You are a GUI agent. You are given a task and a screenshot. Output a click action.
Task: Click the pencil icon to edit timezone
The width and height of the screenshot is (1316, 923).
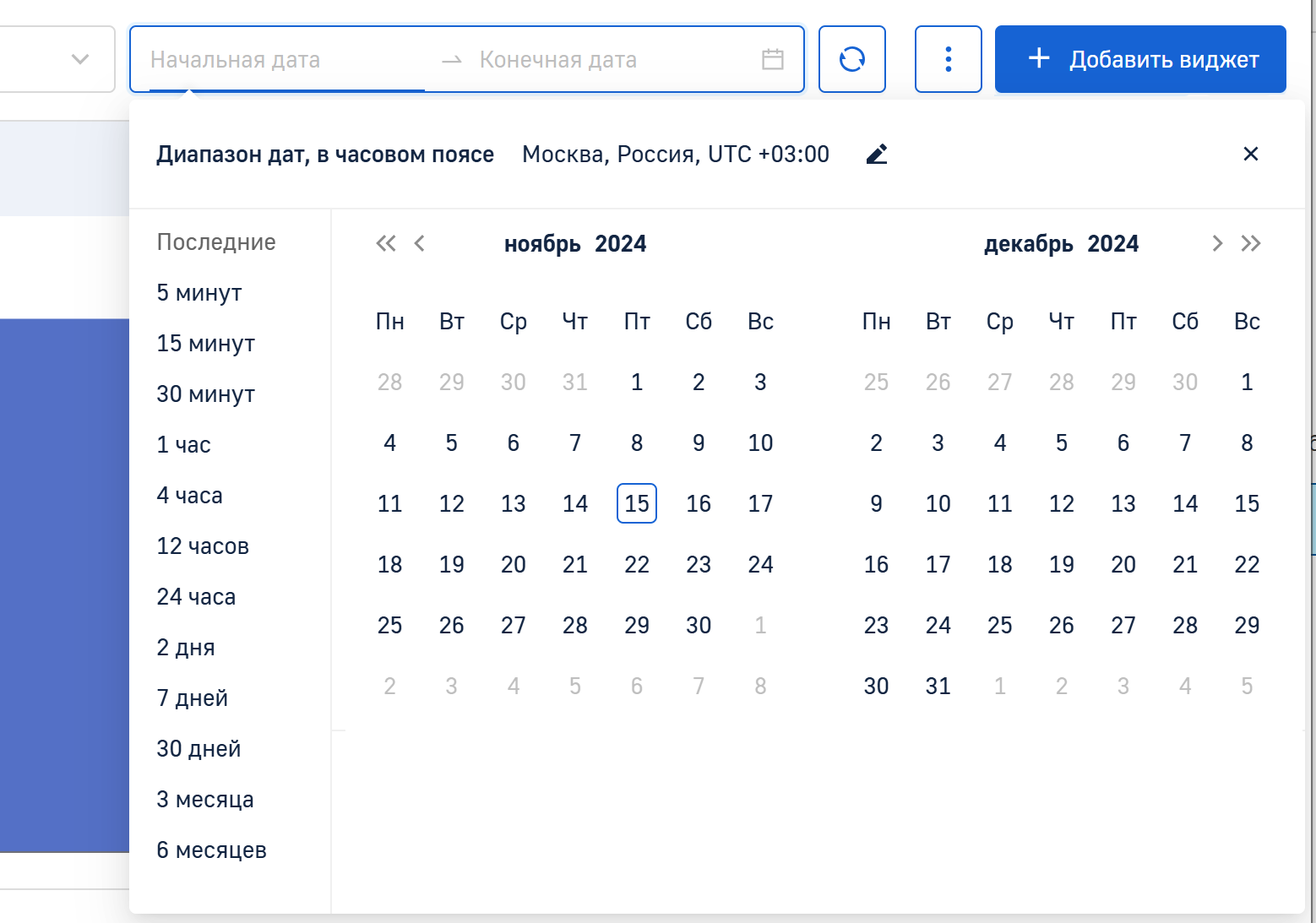(877, 155)
